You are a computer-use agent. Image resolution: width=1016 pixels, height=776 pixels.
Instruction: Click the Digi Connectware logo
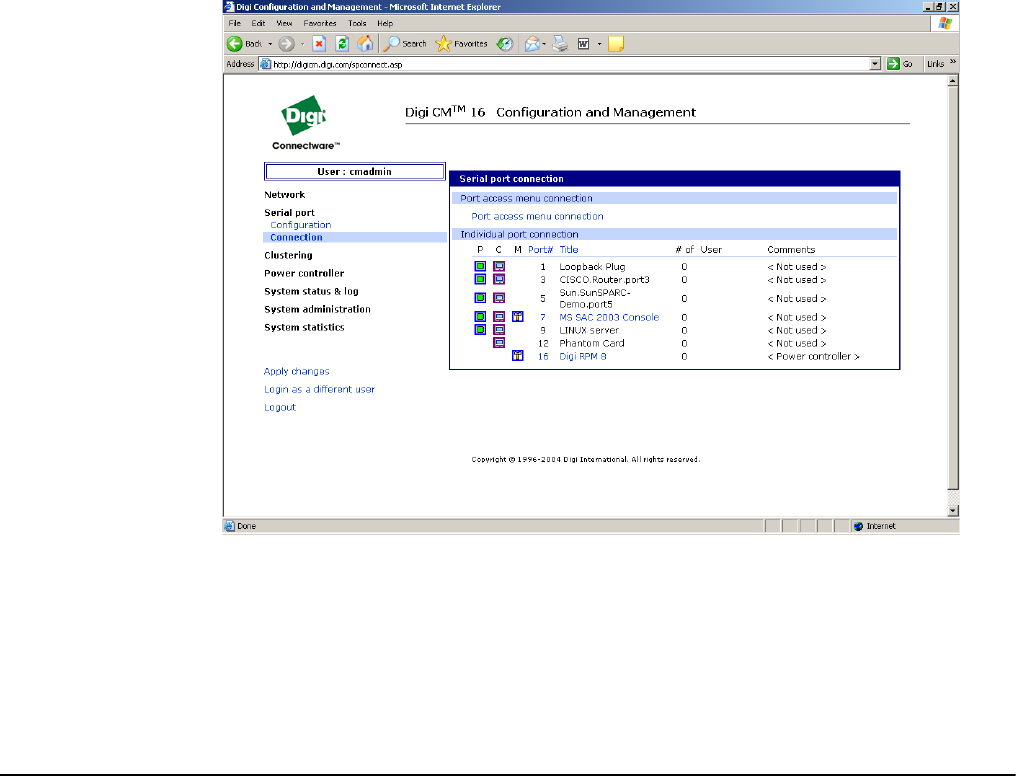(305, 123)
